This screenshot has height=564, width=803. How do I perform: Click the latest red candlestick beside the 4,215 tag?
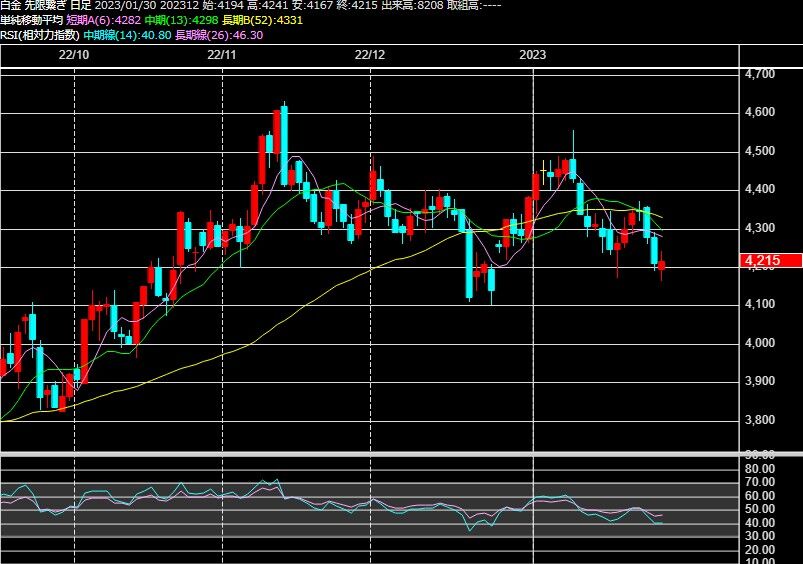(x=662, y=265)
